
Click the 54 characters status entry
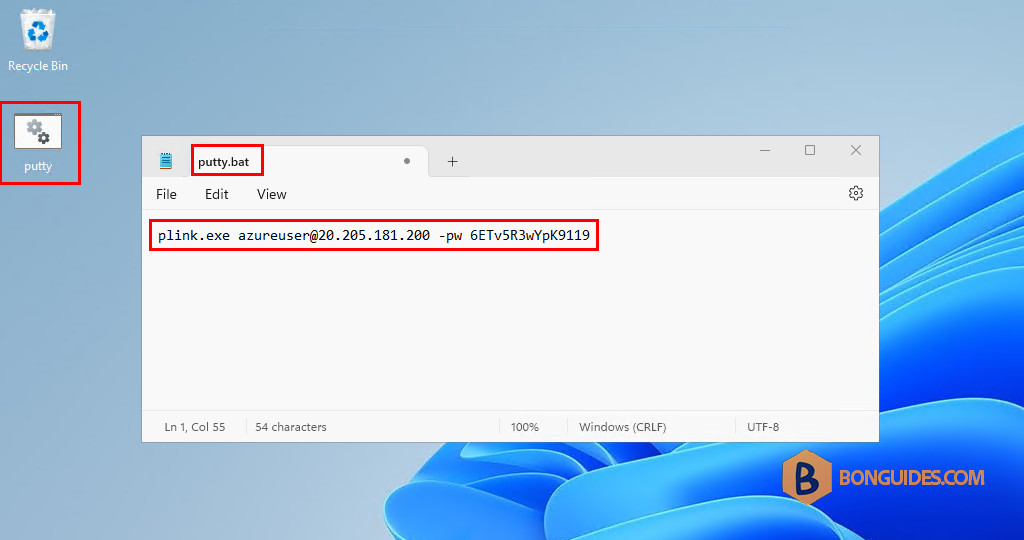(291, 427)
